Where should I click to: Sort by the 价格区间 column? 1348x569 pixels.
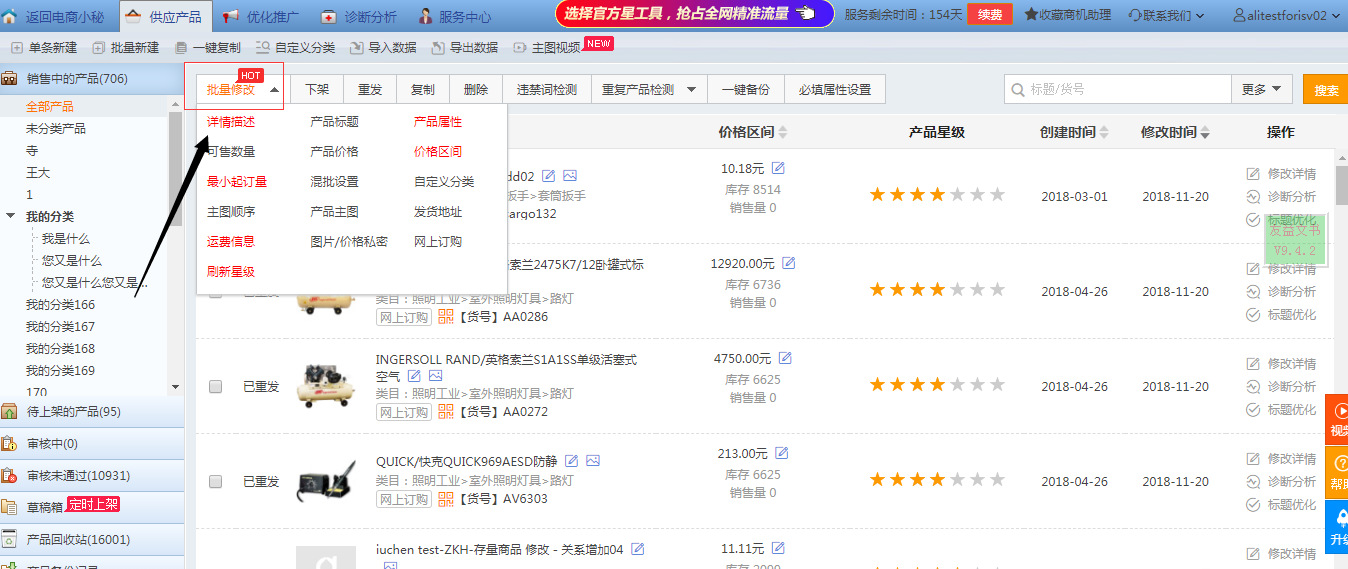(783, 132)
